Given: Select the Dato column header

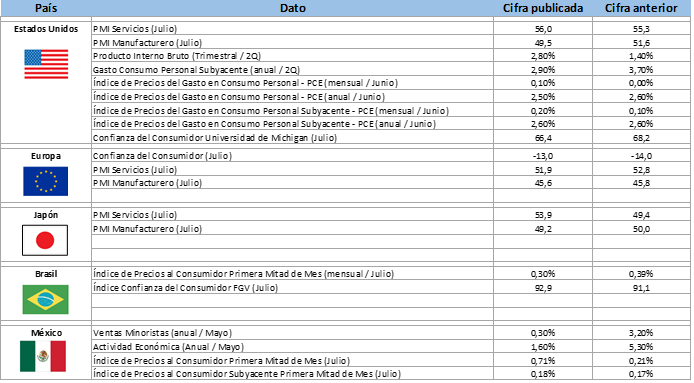Looking at the screenshot, I should tap(293, 8).
